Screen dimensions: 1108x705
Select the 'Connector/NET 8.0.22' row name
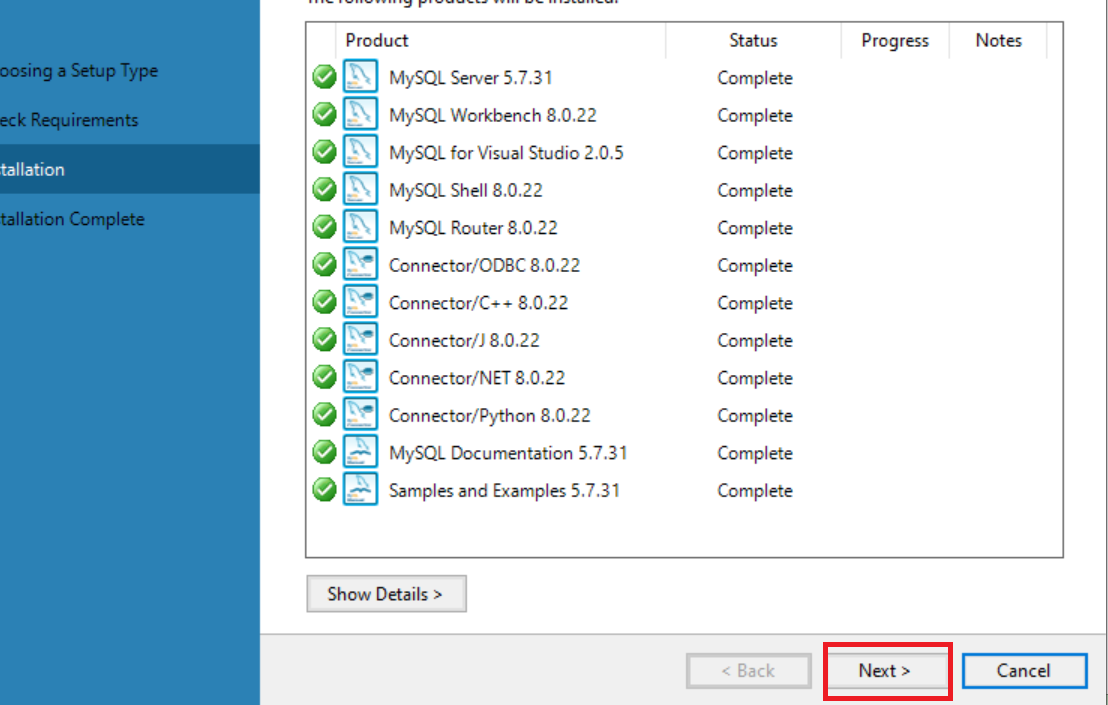[x=477, y=377]
